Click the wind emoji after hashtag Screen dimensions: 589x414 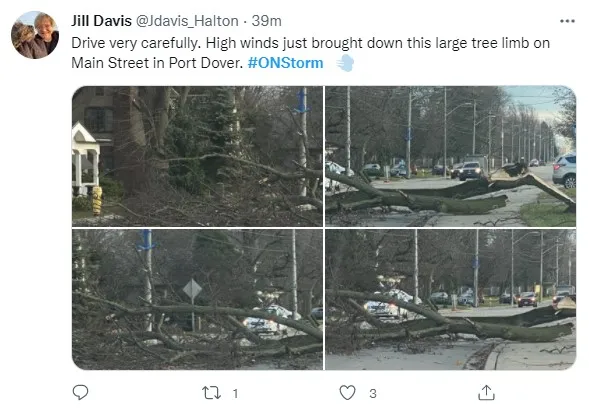point(345,63)
